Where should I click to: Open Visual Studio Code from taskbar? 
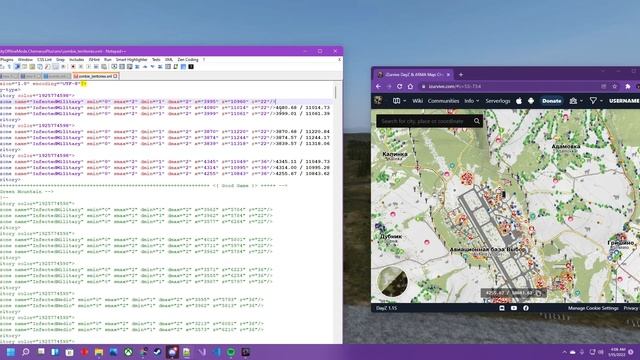[216, 352]
